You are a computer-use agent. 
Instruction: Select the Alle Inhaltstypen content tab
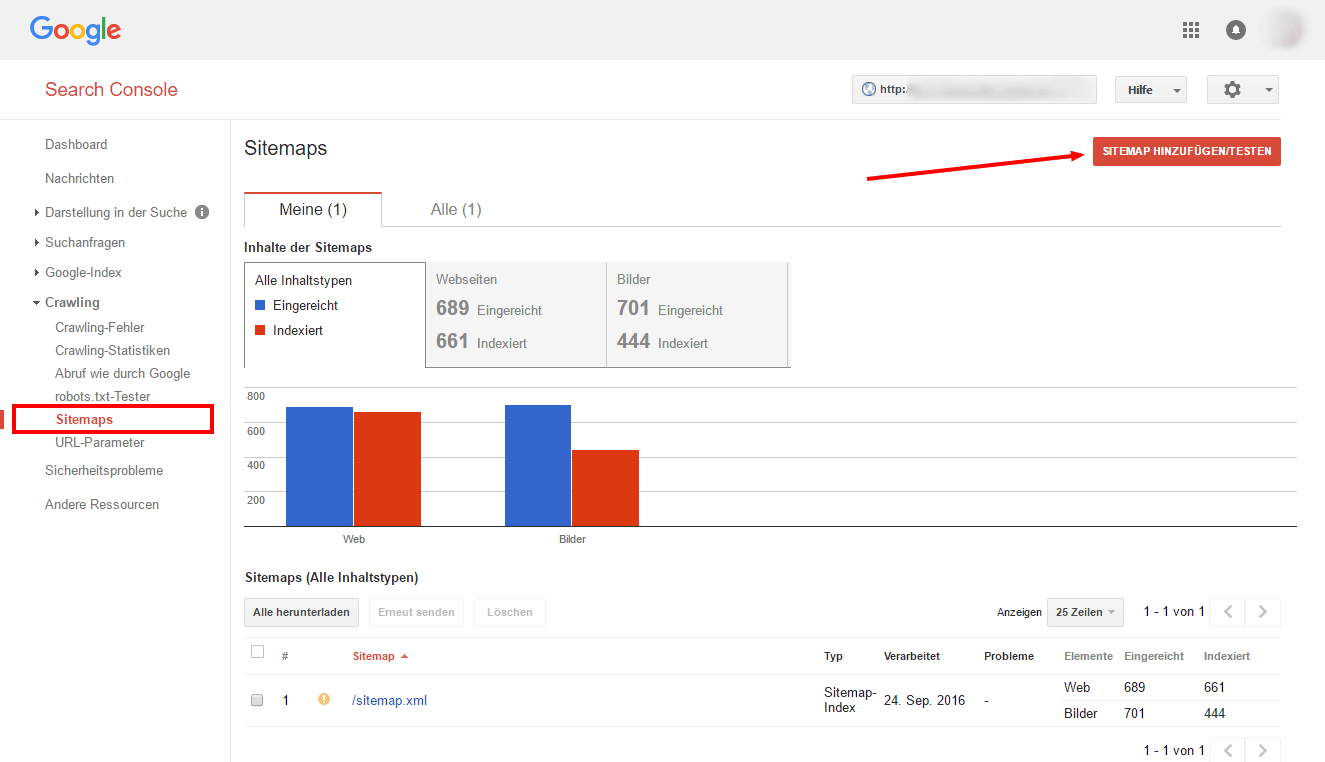pyautogui.click(x=335, y=315)
